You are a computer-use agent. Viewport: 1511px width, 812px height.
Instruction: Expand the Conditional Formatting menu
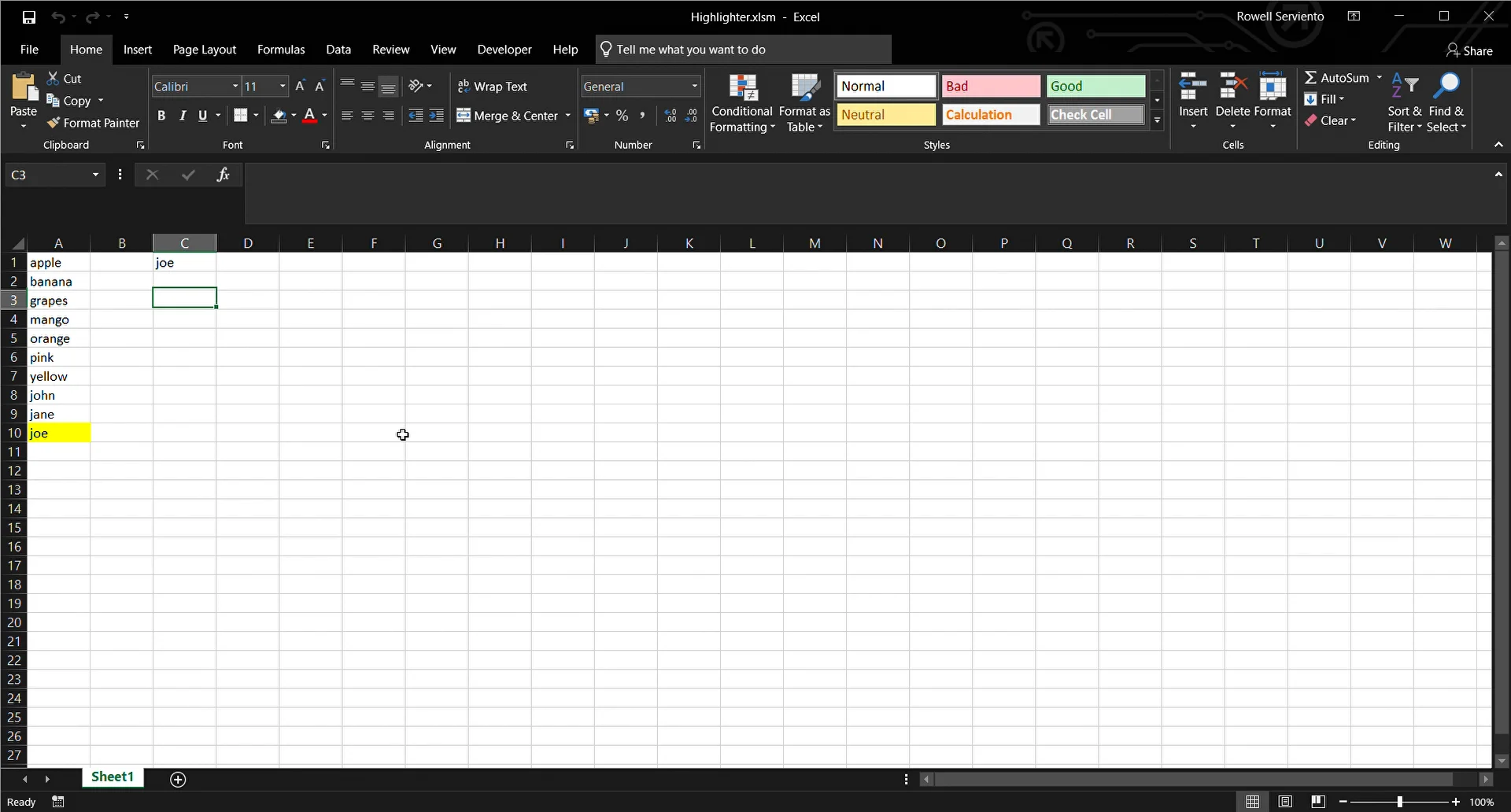pos(742,103)
